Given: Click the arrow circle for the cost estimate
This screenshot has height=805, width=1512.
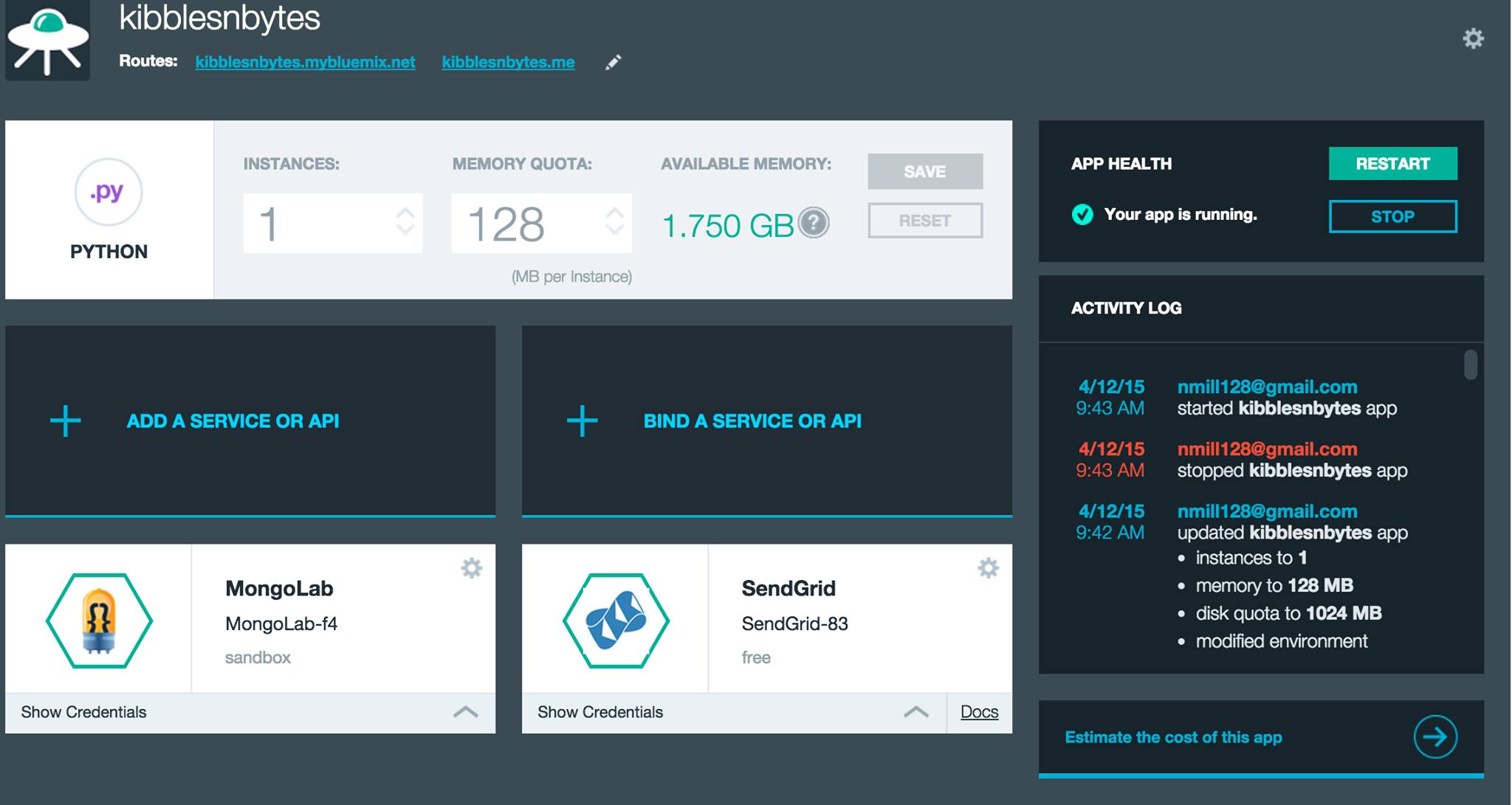Looking at the screenshot, I should click(1435, 736).
